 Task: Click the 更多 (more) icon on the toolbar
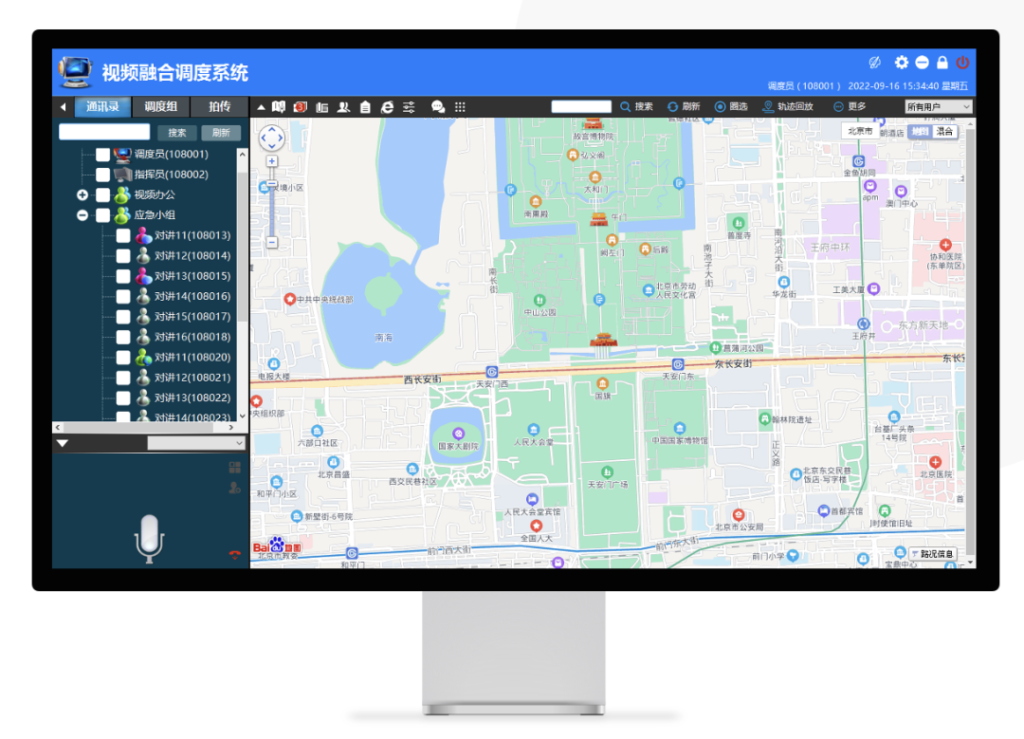[852, 107]
